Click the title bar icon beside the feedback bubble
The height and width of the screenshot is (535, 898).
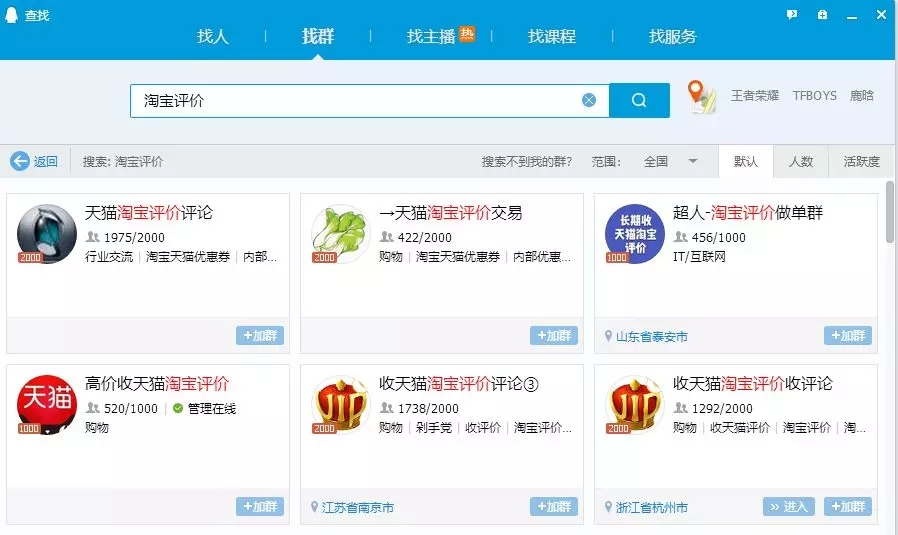pos(822,15)
